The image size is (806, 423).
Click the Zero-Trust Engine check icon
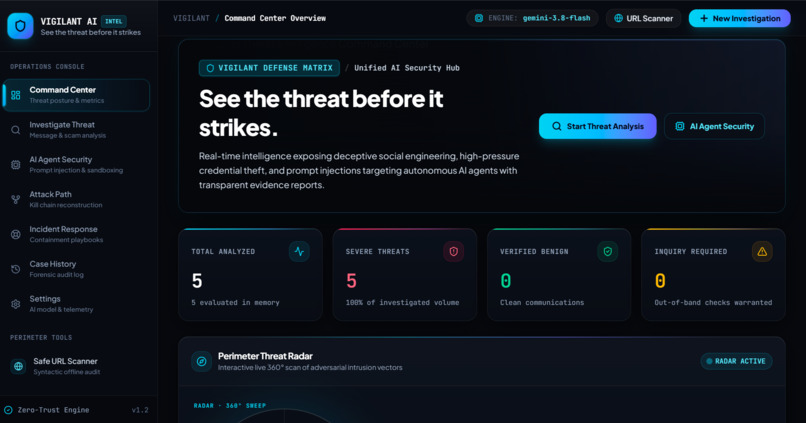(8, 410)
